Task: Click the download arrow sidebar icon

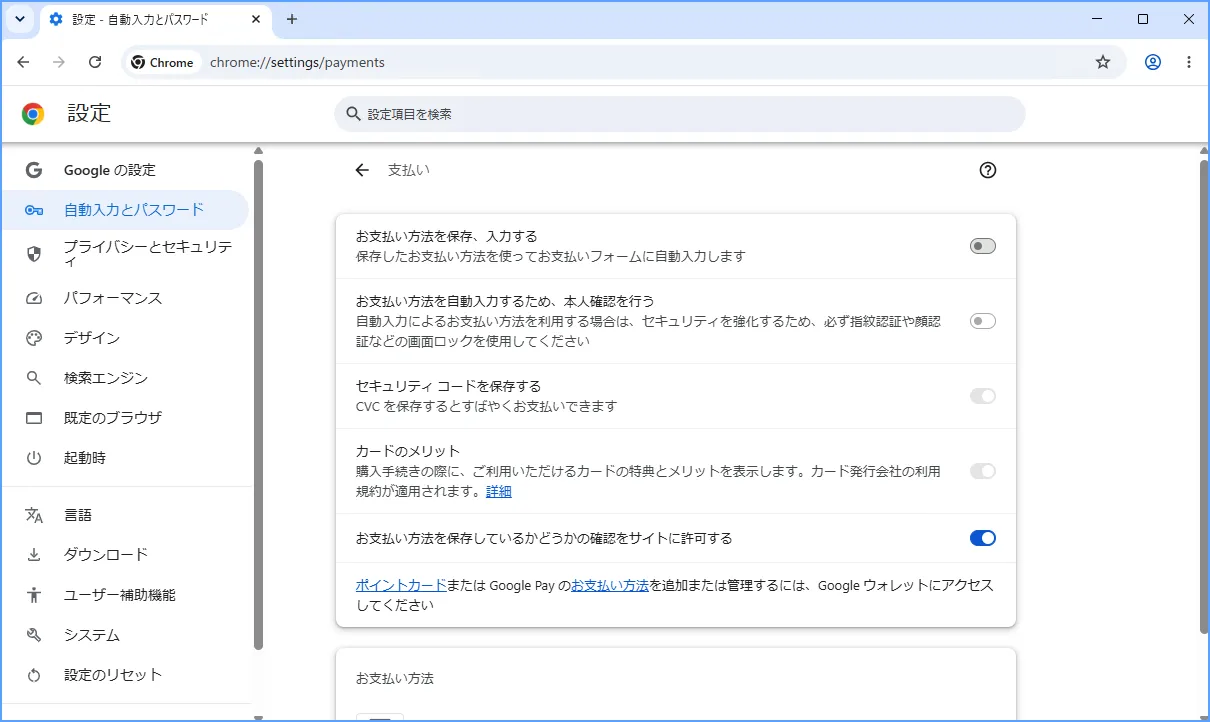Action: point(34,555)
